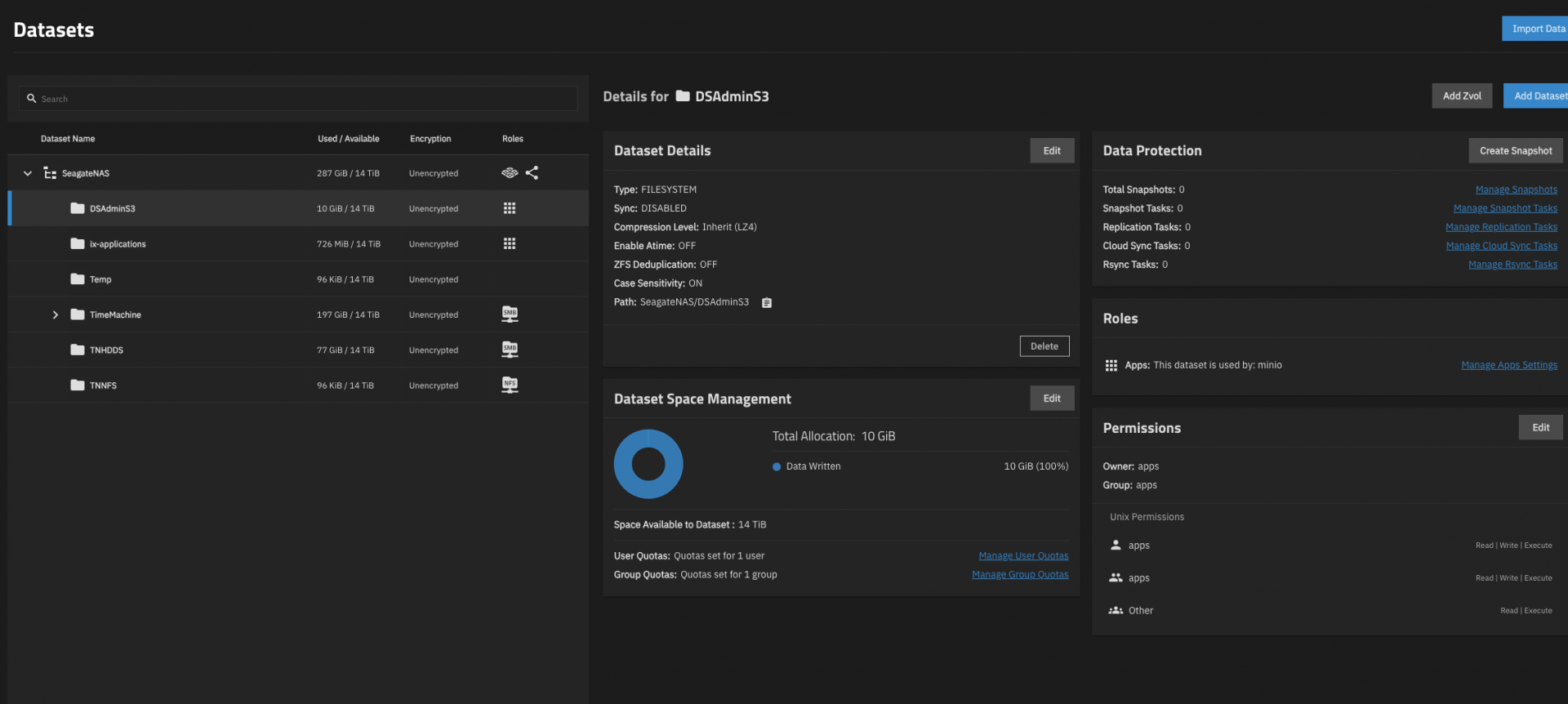Click the Add Zvol button
This screenshot has width=1568, height=704.
point(1462,96)
